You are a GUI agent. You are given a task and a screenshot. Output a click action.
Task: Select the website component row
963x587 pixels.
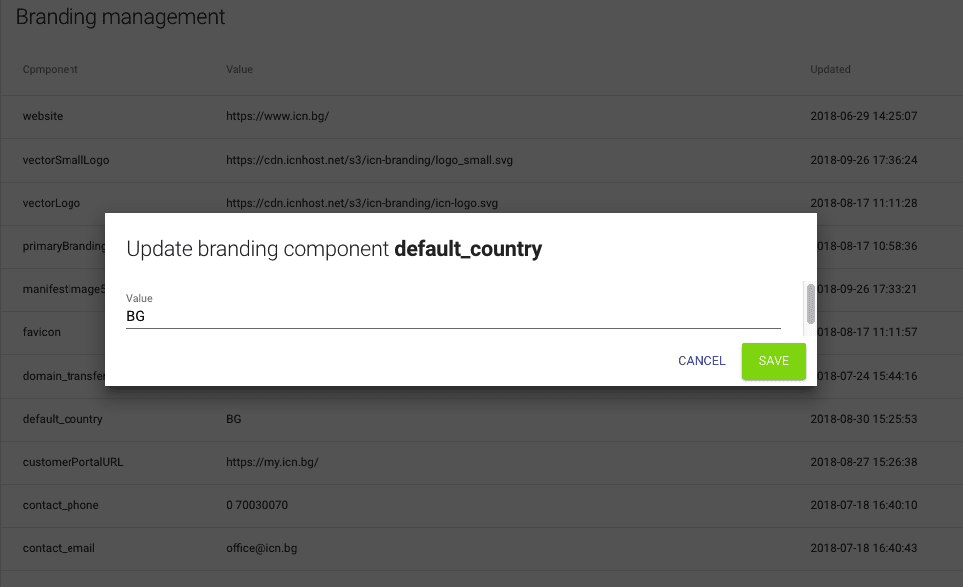(43, 116)
